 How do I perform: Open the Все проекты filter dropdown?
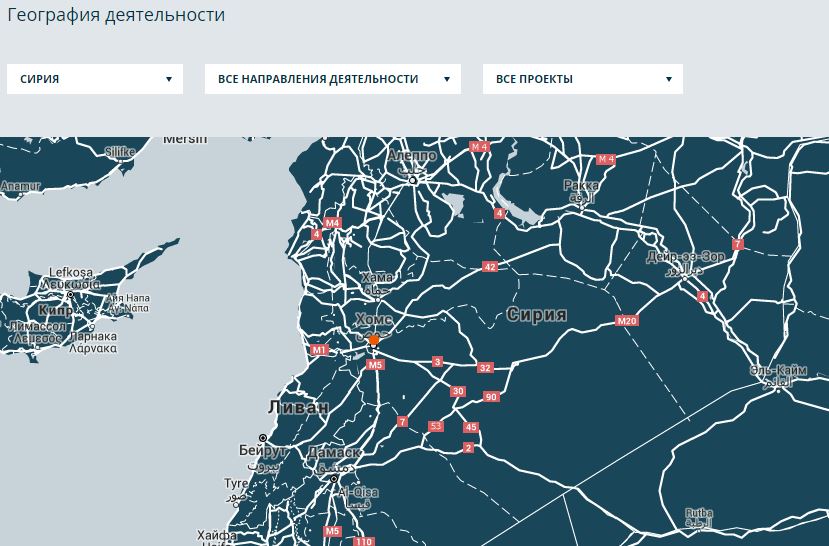[582, 79]
